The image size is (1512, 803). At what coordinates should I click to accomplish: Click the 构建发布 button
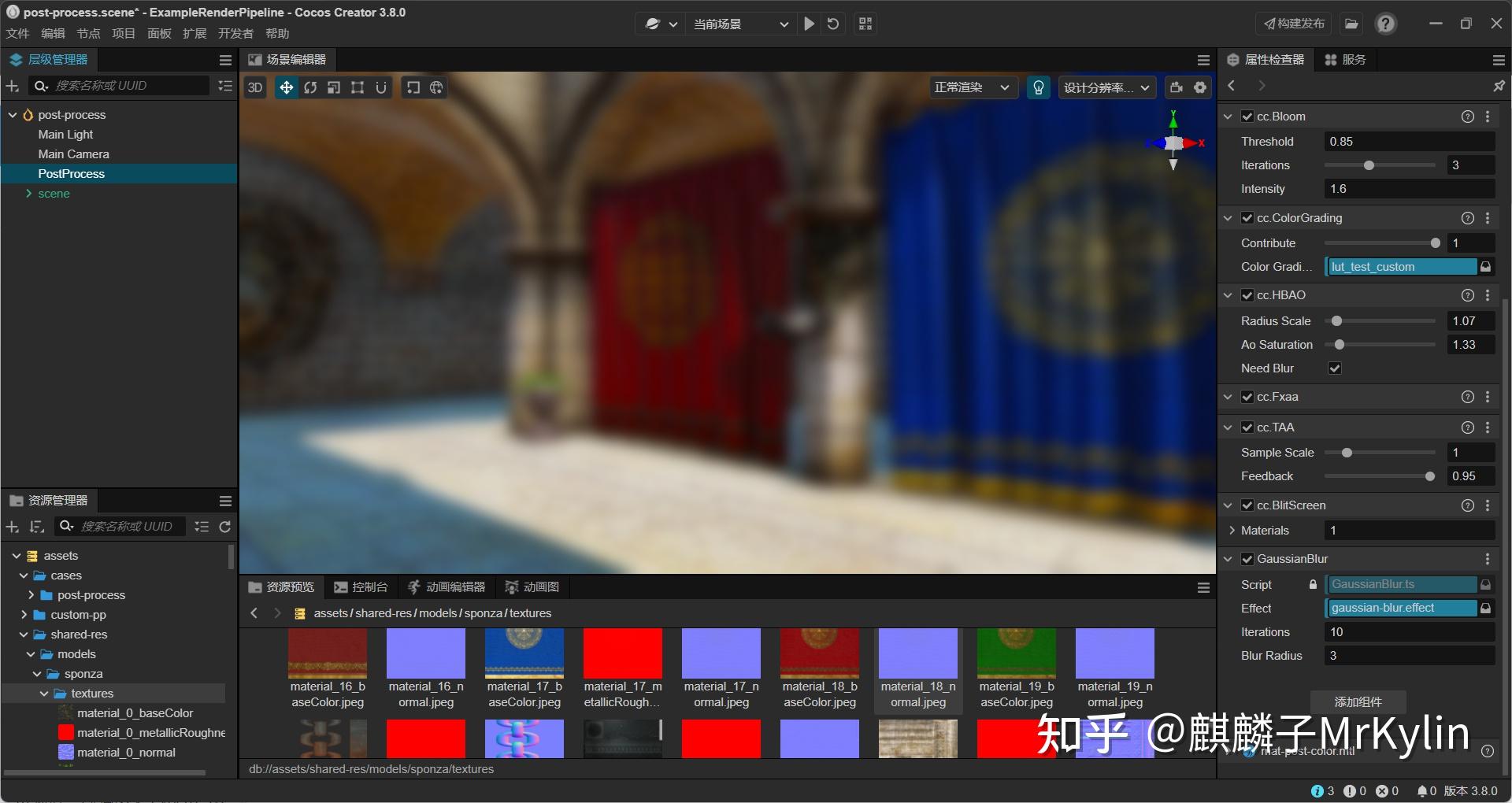coord(1292,23)
